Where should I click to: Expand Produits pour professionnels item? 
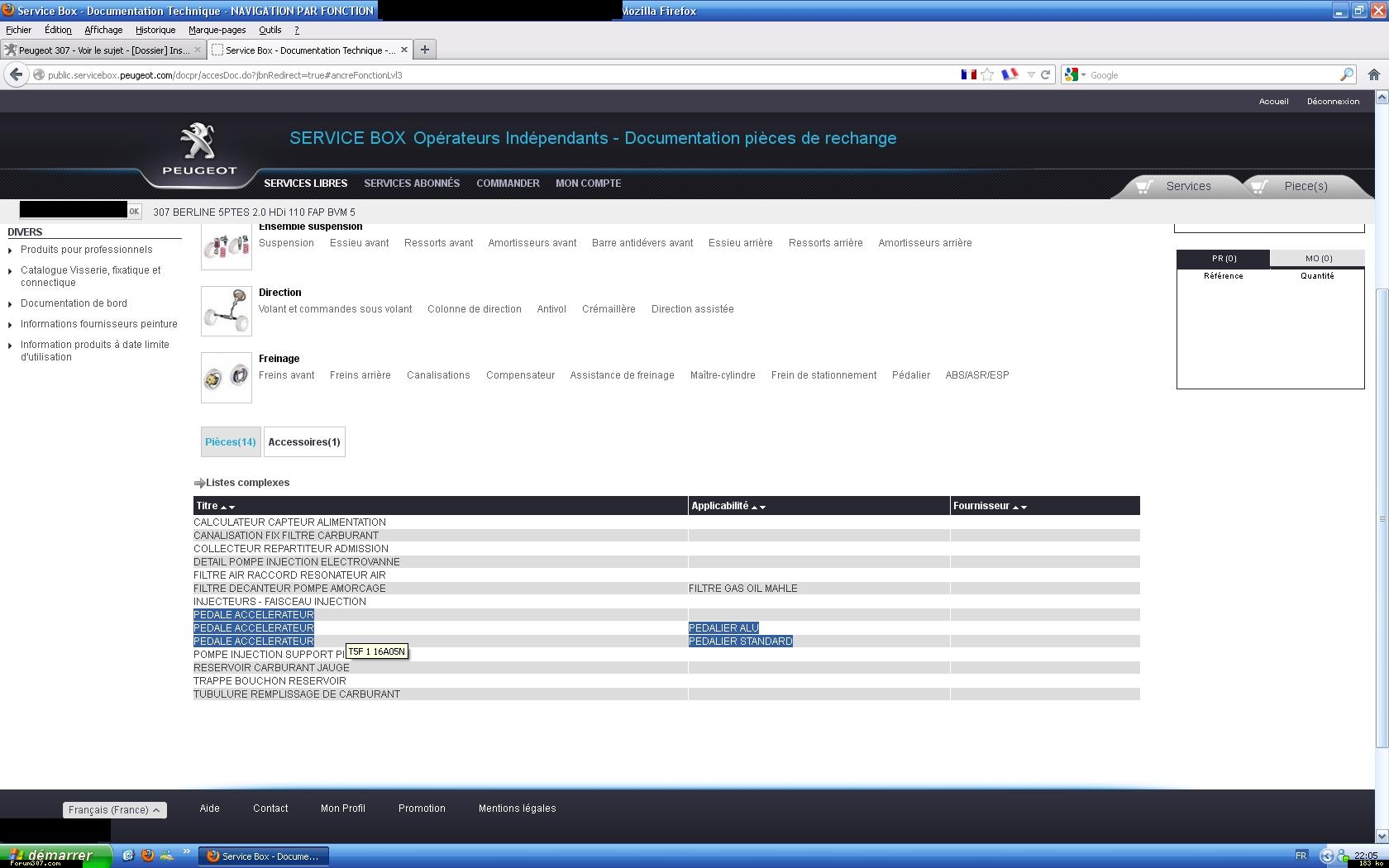coord(86,250)
